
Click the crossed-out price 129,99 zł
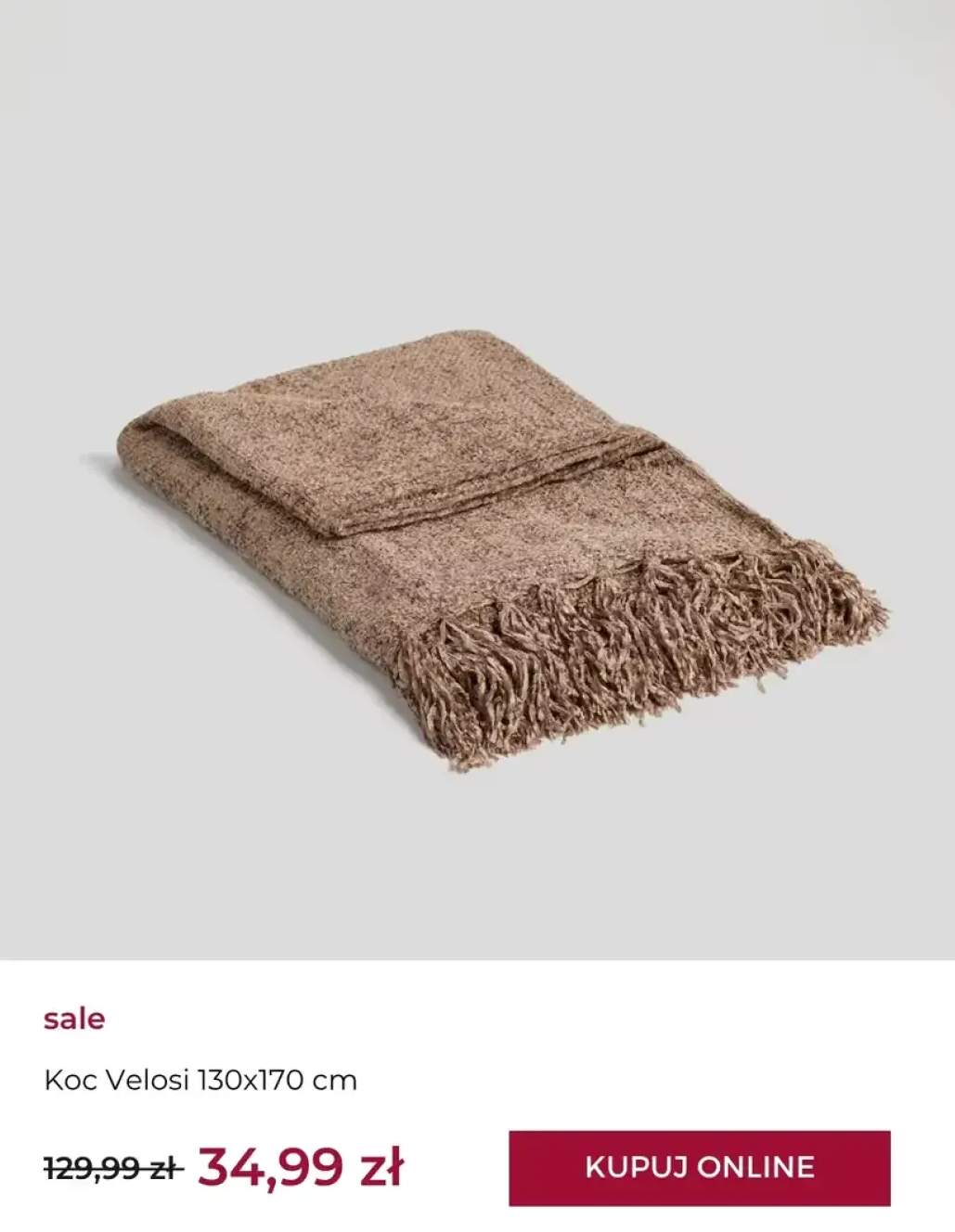click(113, 1169)
